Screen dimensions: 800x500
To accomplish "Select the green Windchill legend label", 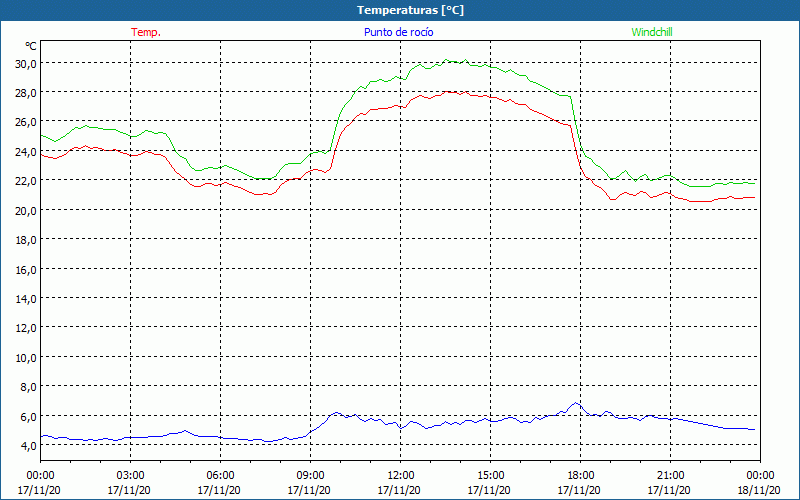I will [652, 32].
